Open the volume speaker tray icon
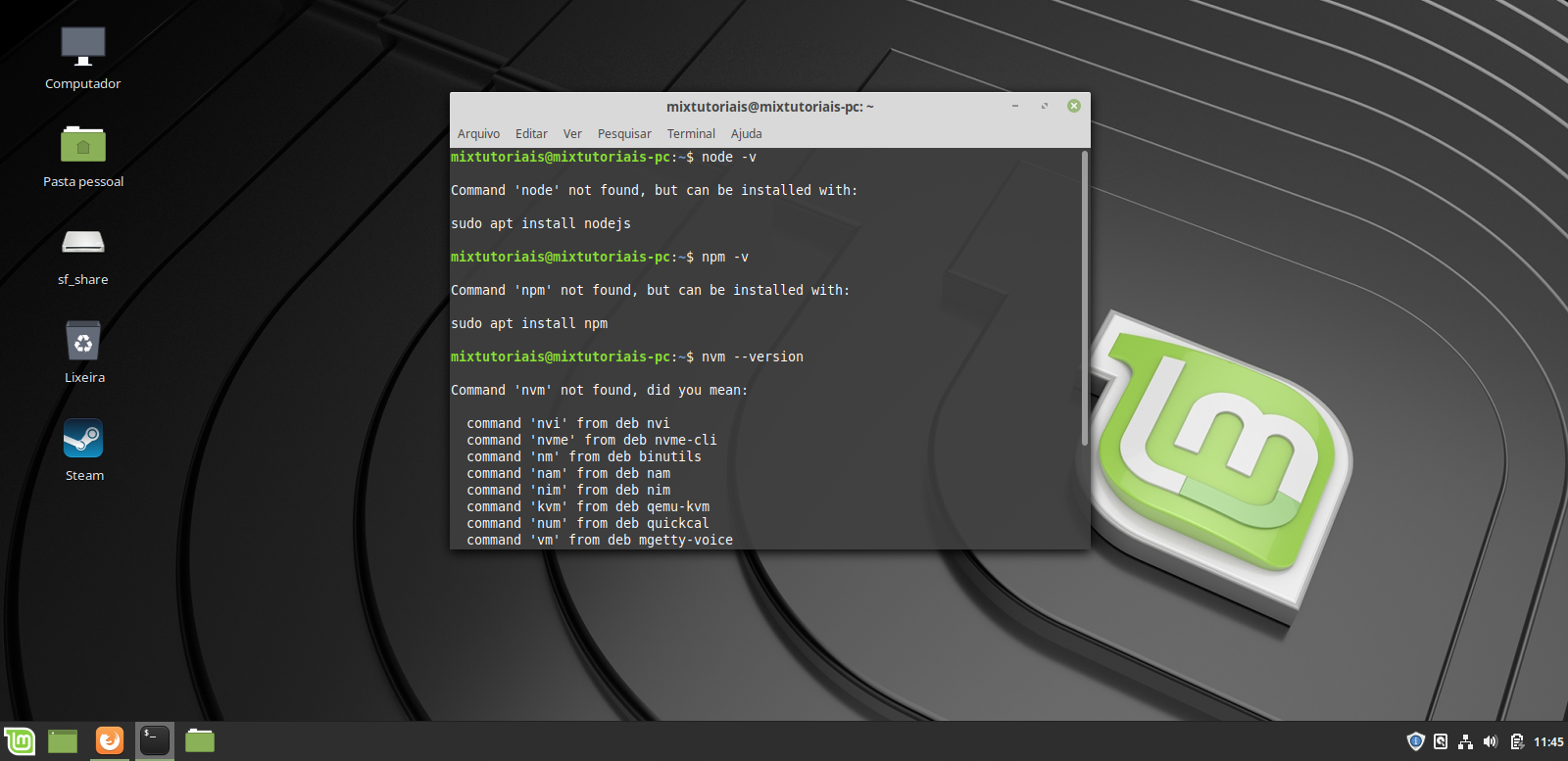 (x=1491, y=741)
